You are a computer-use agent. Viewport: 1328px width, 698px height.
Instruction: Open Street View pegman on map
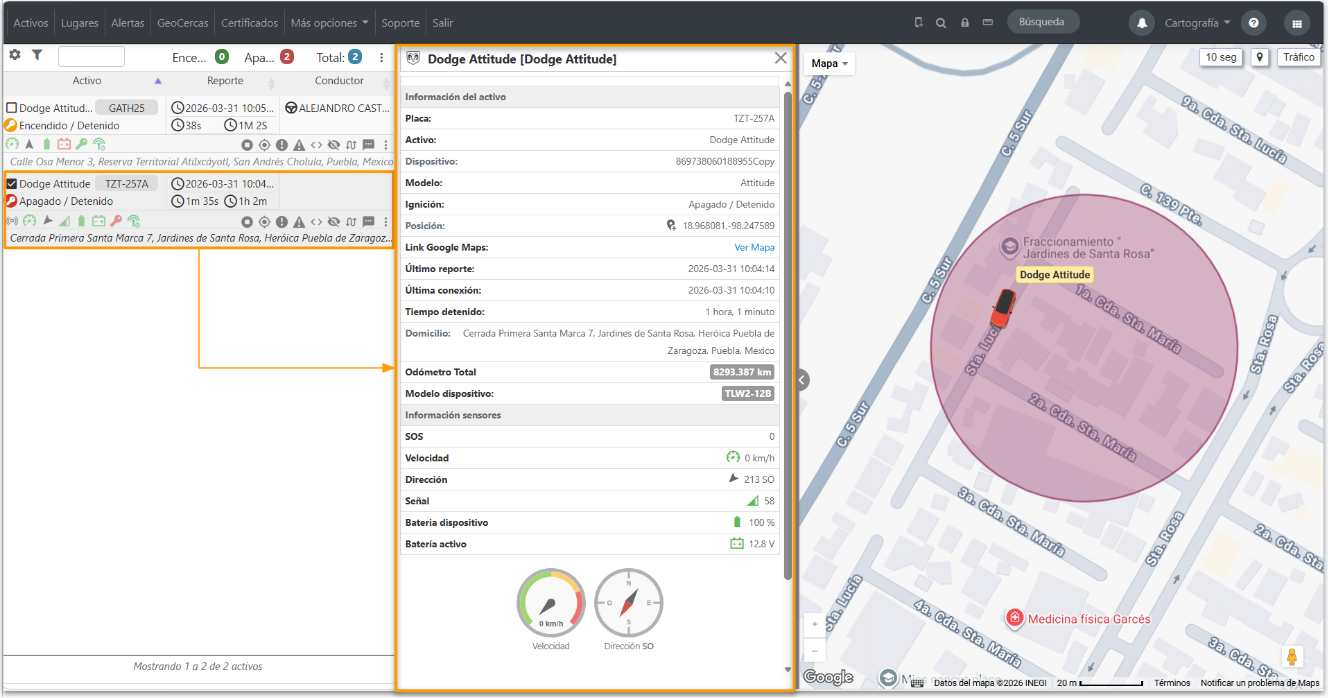click(1293, 656)
